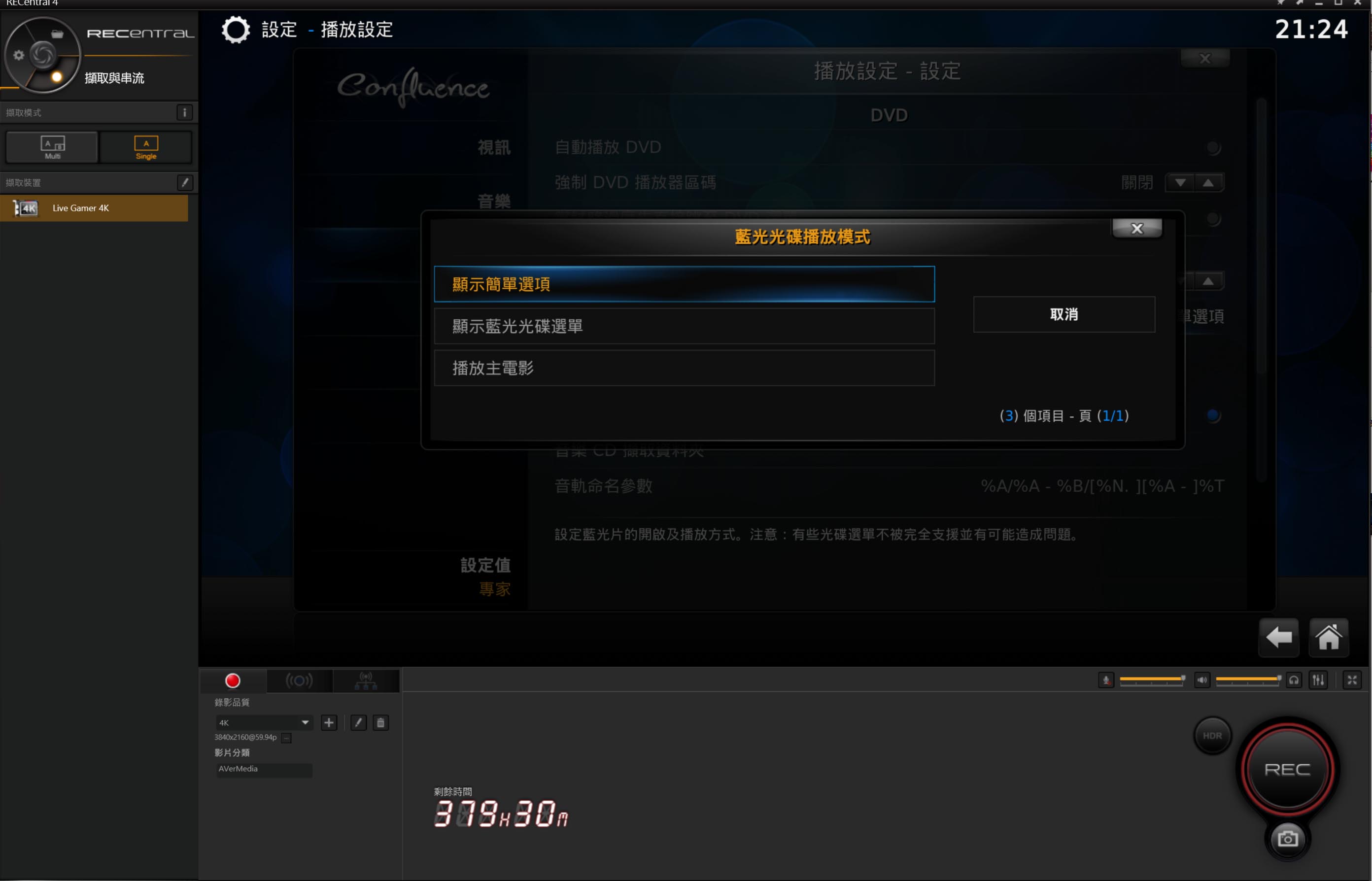The image size is (1372, 881).
Task: Open the folder icon in the RECentral wheel
Action: point(57,34)
